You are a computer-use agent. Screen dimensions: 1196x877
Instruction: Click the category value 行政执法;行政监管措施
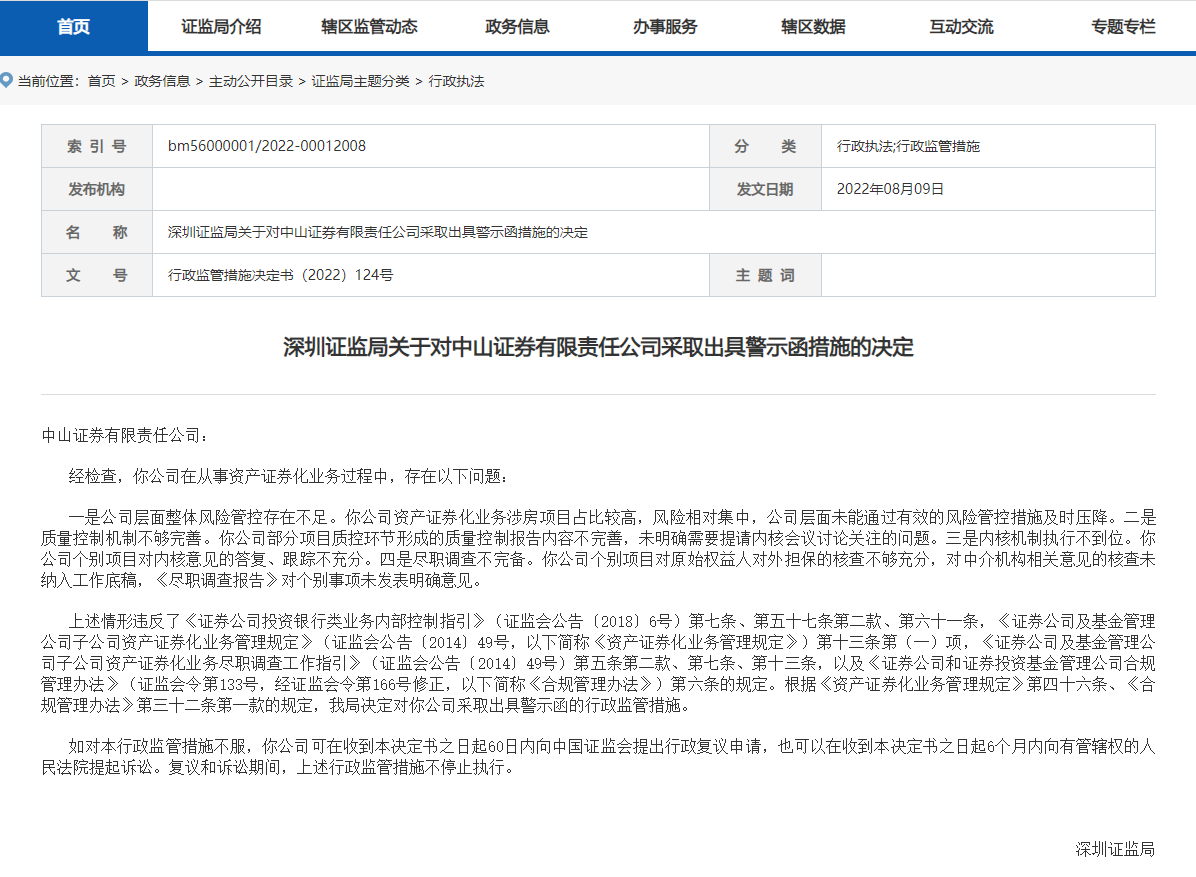pos(908,147)
